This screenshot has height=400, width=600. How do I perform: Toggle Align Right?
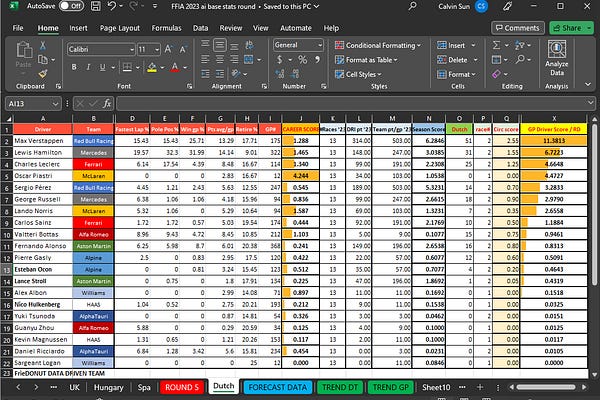point(234,60)
